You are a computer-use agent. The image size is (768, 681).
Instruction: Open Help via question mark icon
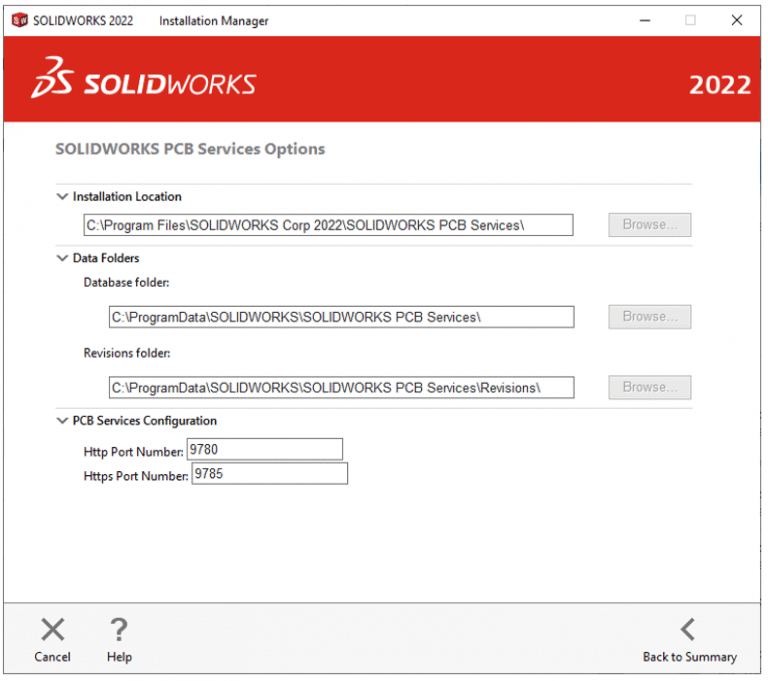click(x=119, y=630)
